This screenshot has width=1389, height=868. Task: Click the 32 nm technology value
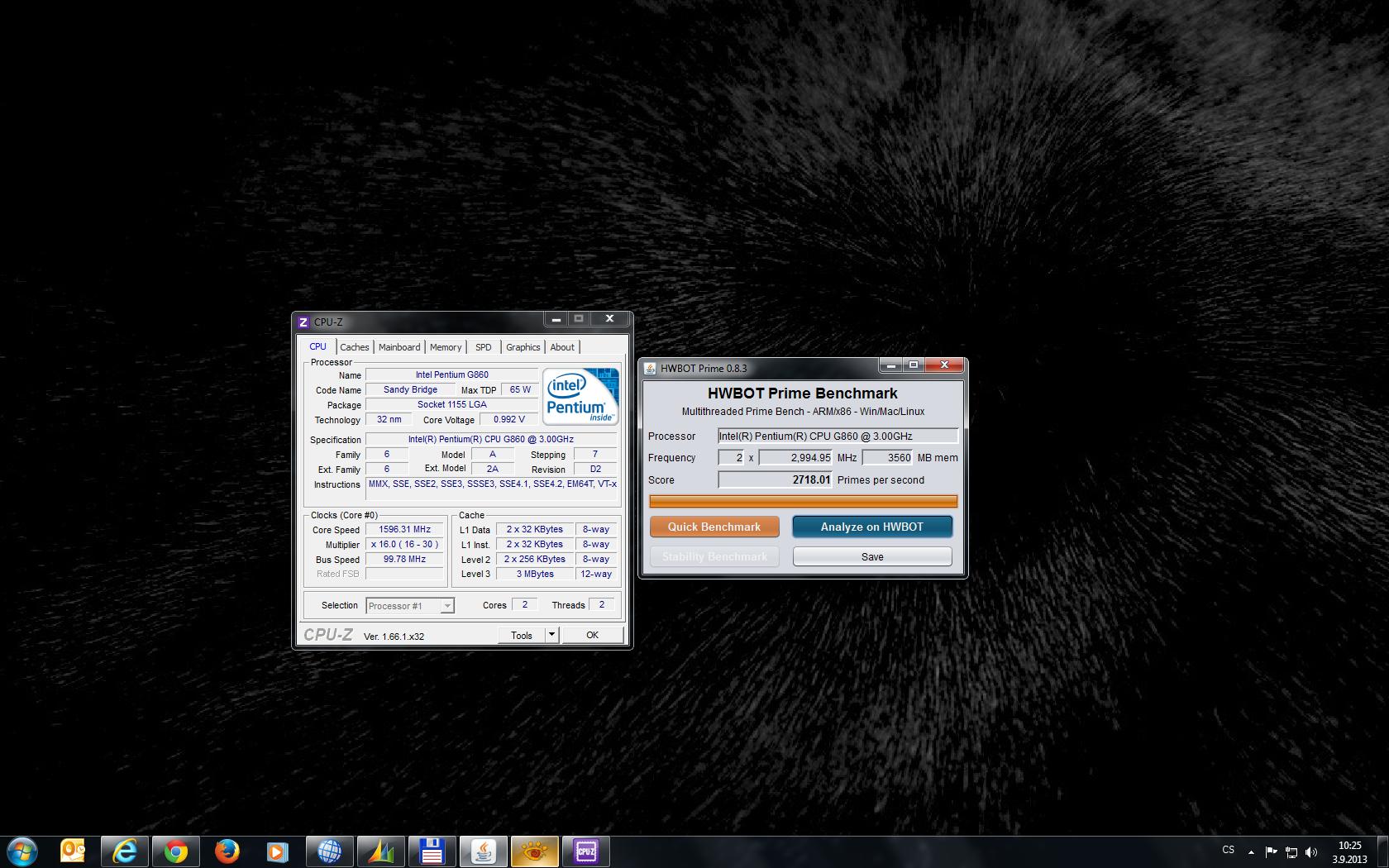(389, 419)
